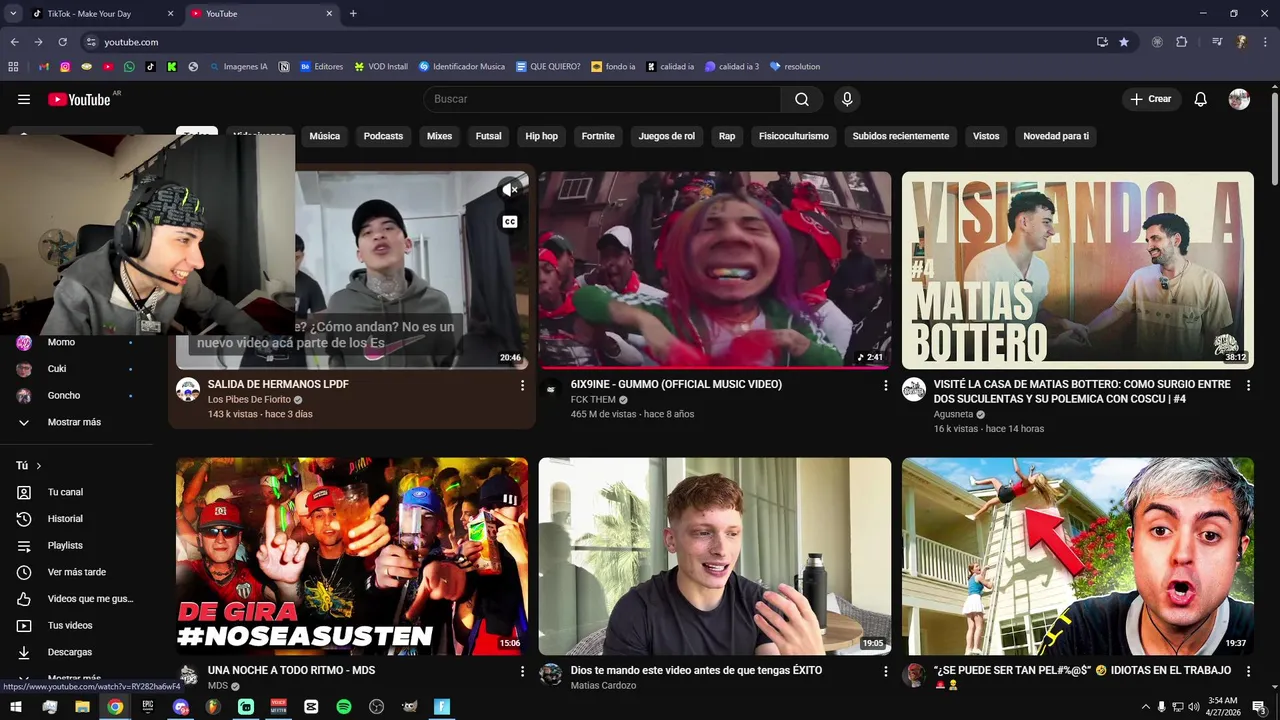Open Imagenes IA bookmark
The height and width of the screenshot is (720, 1280).
237,67
